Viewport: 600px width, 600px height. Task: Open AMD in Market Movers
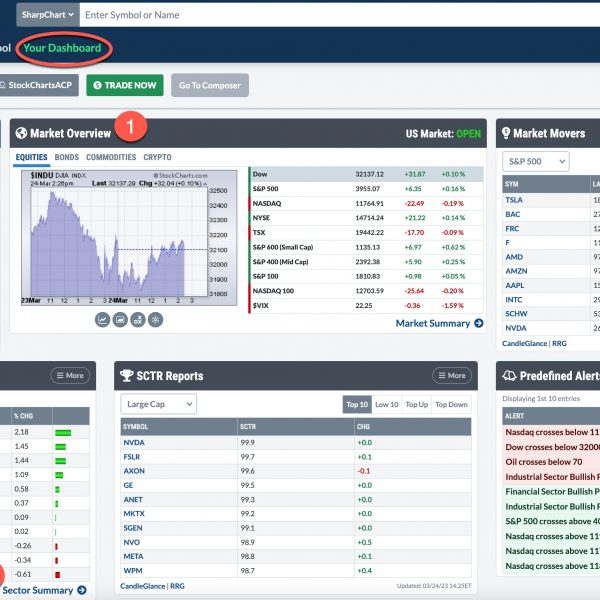[514, 257]
